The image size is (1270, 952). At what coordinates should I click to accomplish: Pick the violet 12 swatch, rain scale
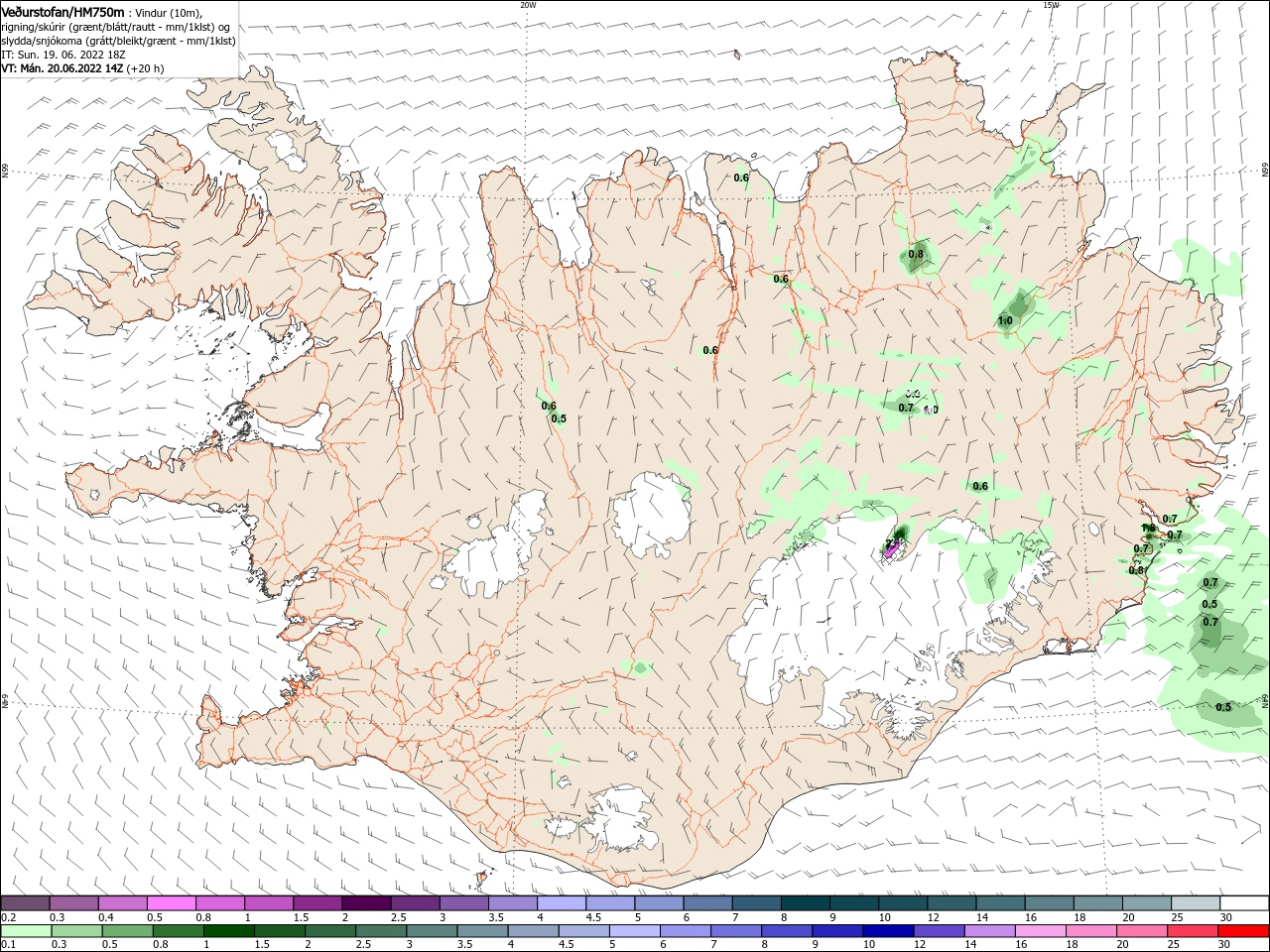pos(940,931)
